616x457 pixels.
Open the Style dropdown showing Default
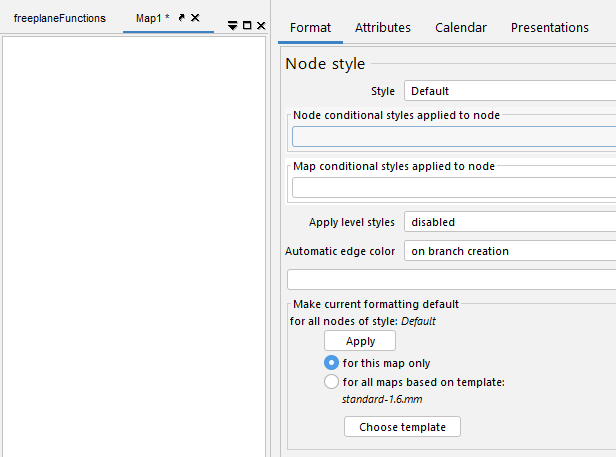tap(510, 91)
